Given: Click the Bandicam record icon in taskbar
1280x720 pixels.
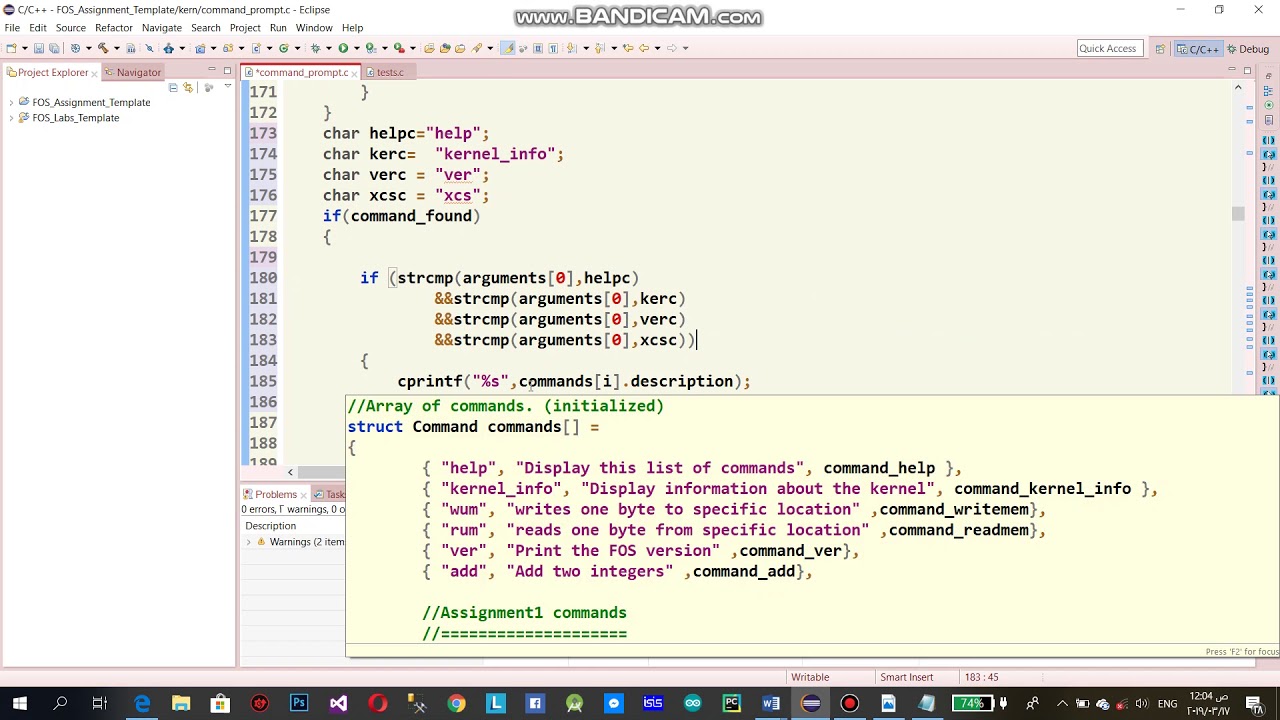Looking at the screenshot, I should click(x=849, y=703).
